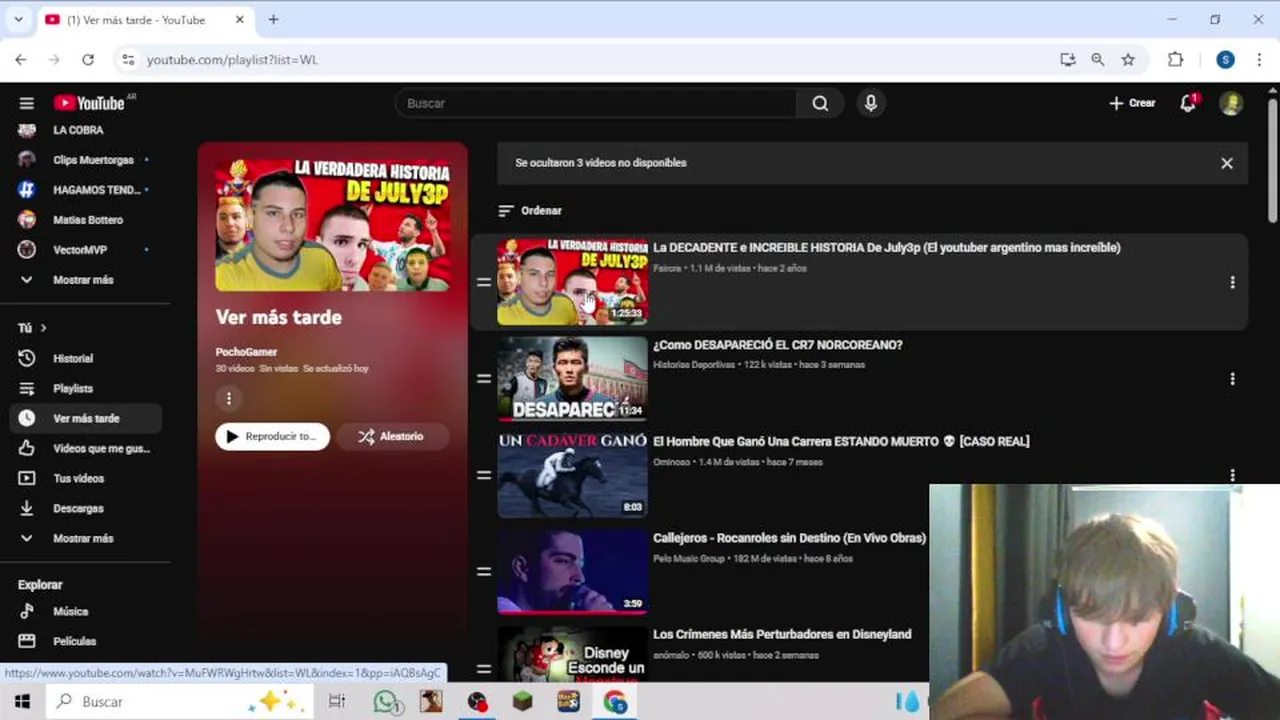Screen dimensions: 1280x720
Task: Open the horse race cadaver thumbnail
Action: click(x=572, y=475)
